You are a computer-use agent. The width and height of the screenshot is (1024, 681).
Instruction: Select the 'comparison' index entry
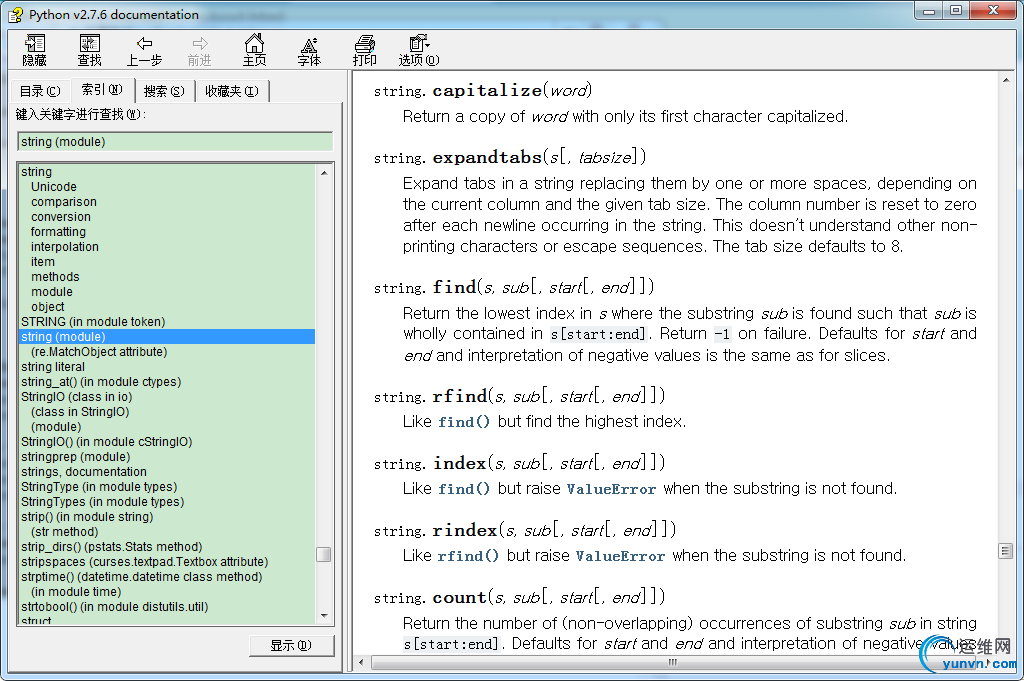(63, 202)
